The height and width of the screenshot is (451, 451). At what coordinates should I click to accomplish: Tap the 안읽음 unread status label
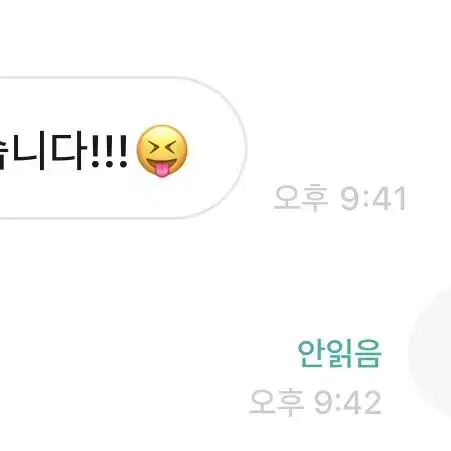tap(339, 354)
